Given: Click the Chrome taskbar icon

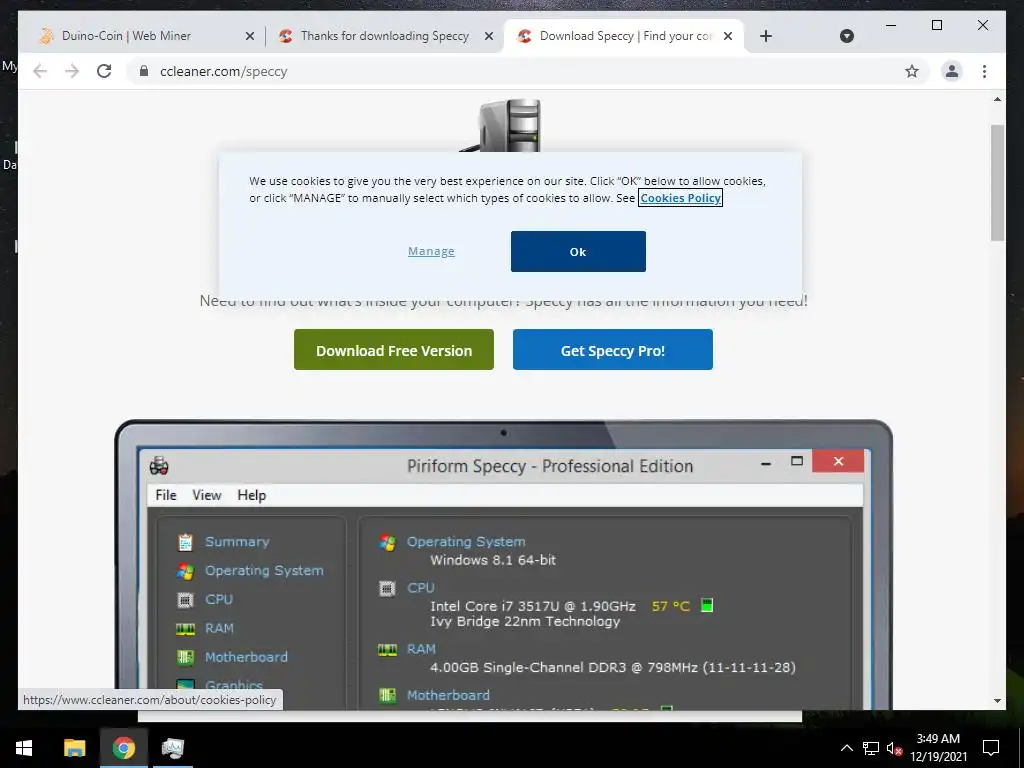Looking at the screenshot, I should pos(123,748).
